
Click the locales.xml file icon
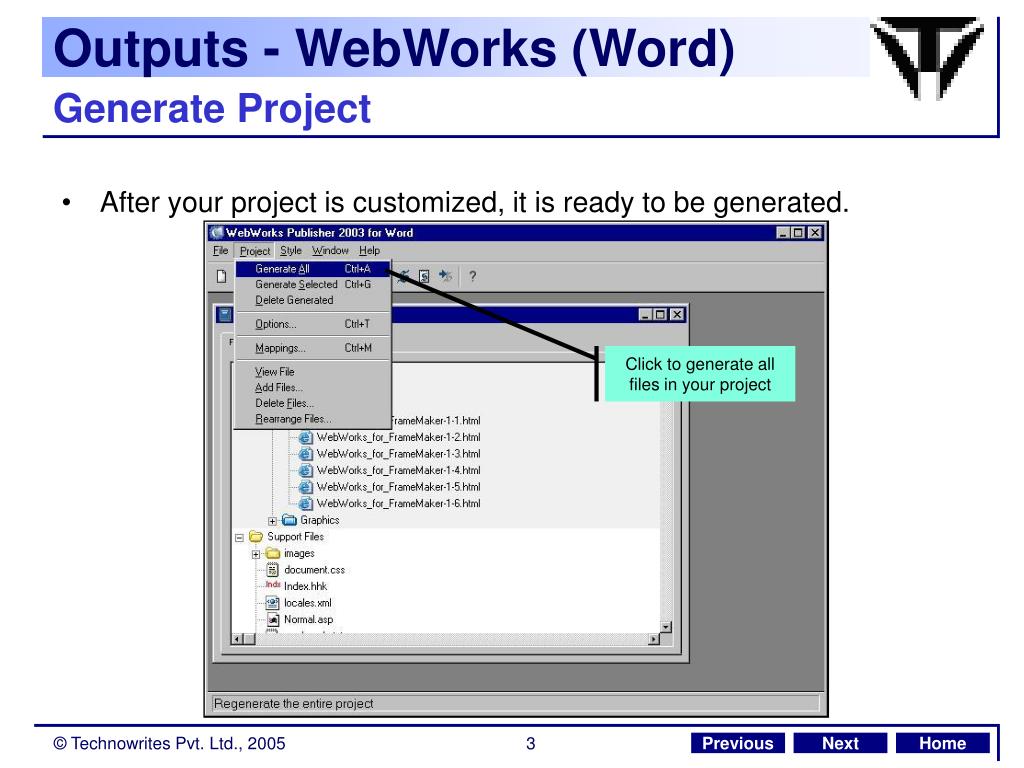(273, 603)
